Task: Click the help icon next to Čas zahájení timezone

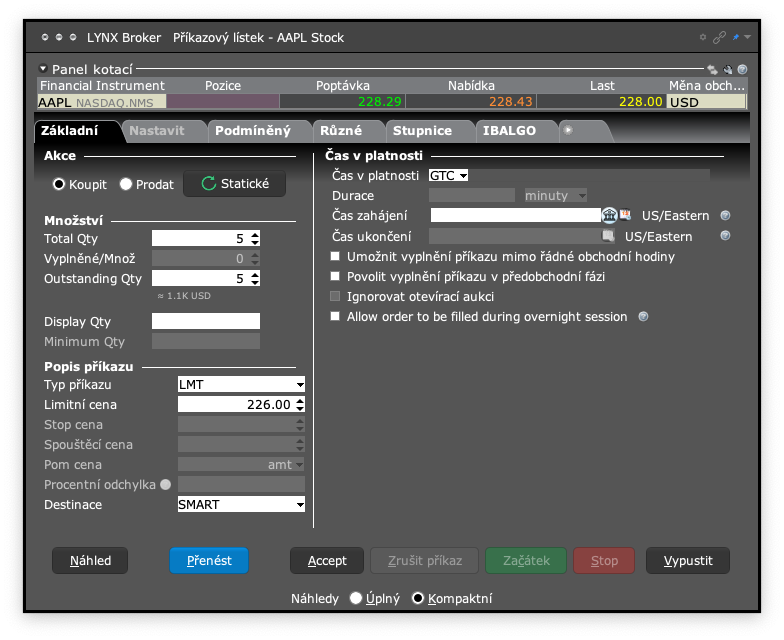Action: [725, 216]
